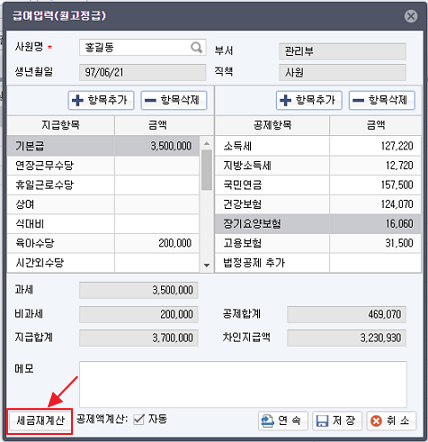The width and height of the screenshot is (428, 442).
Task: Click the 31,500 employment insurance amount
Action: click(375, 243)
